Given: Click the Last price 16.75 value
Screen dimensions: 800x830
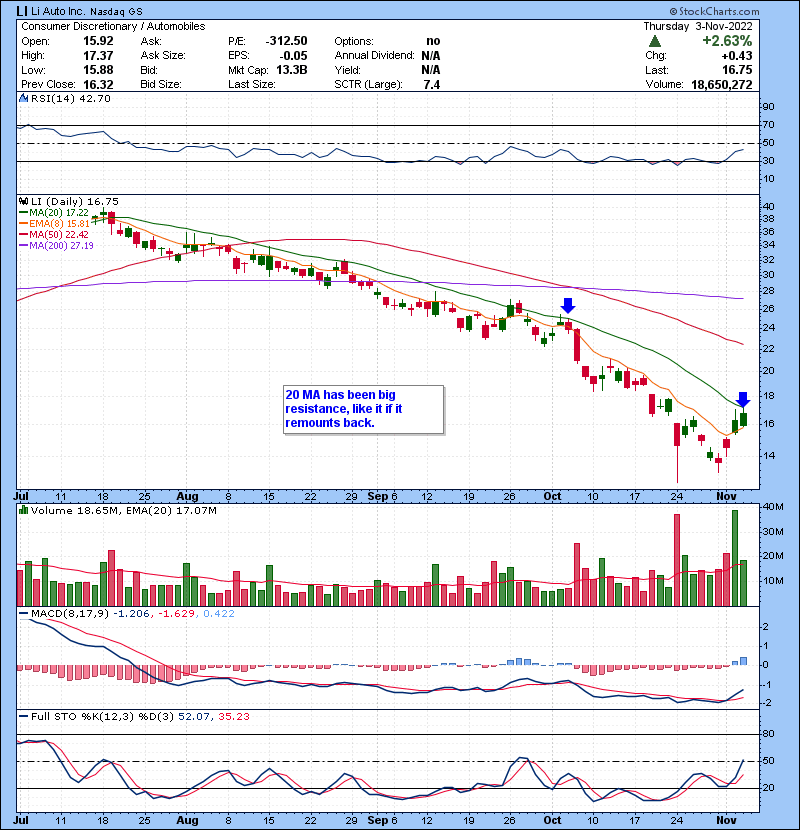Looking at the screenshot, I should click(x=738, y=70).
